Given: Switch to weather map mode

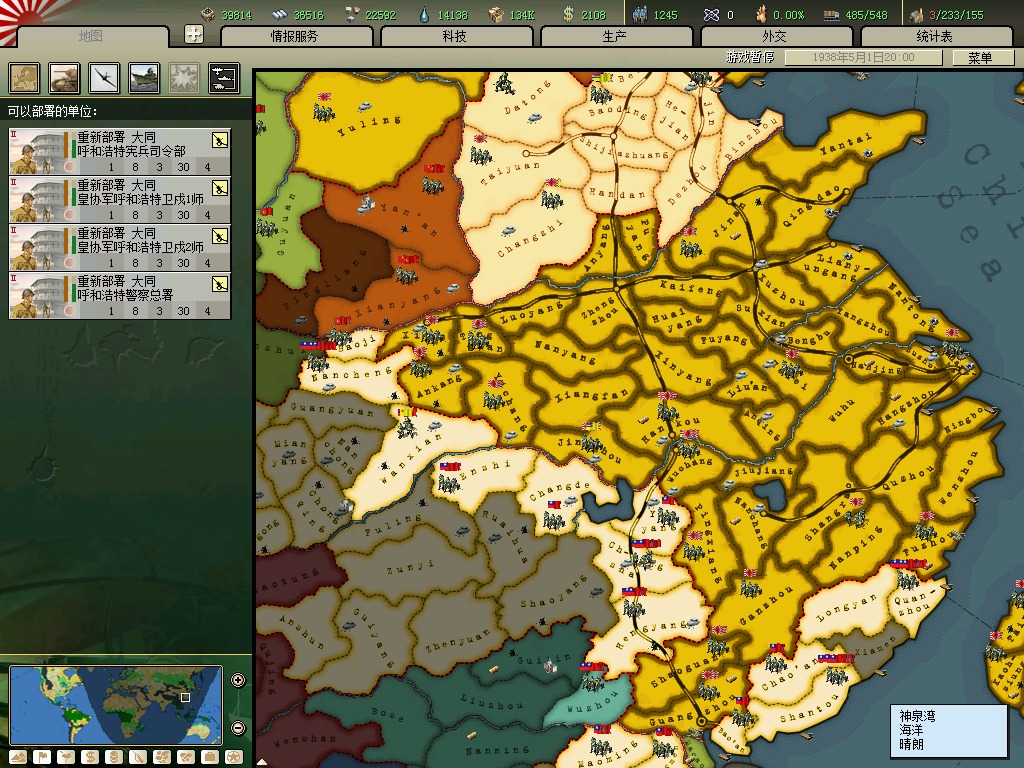Looking at the screenshot, I should click(x=66, y=757).
